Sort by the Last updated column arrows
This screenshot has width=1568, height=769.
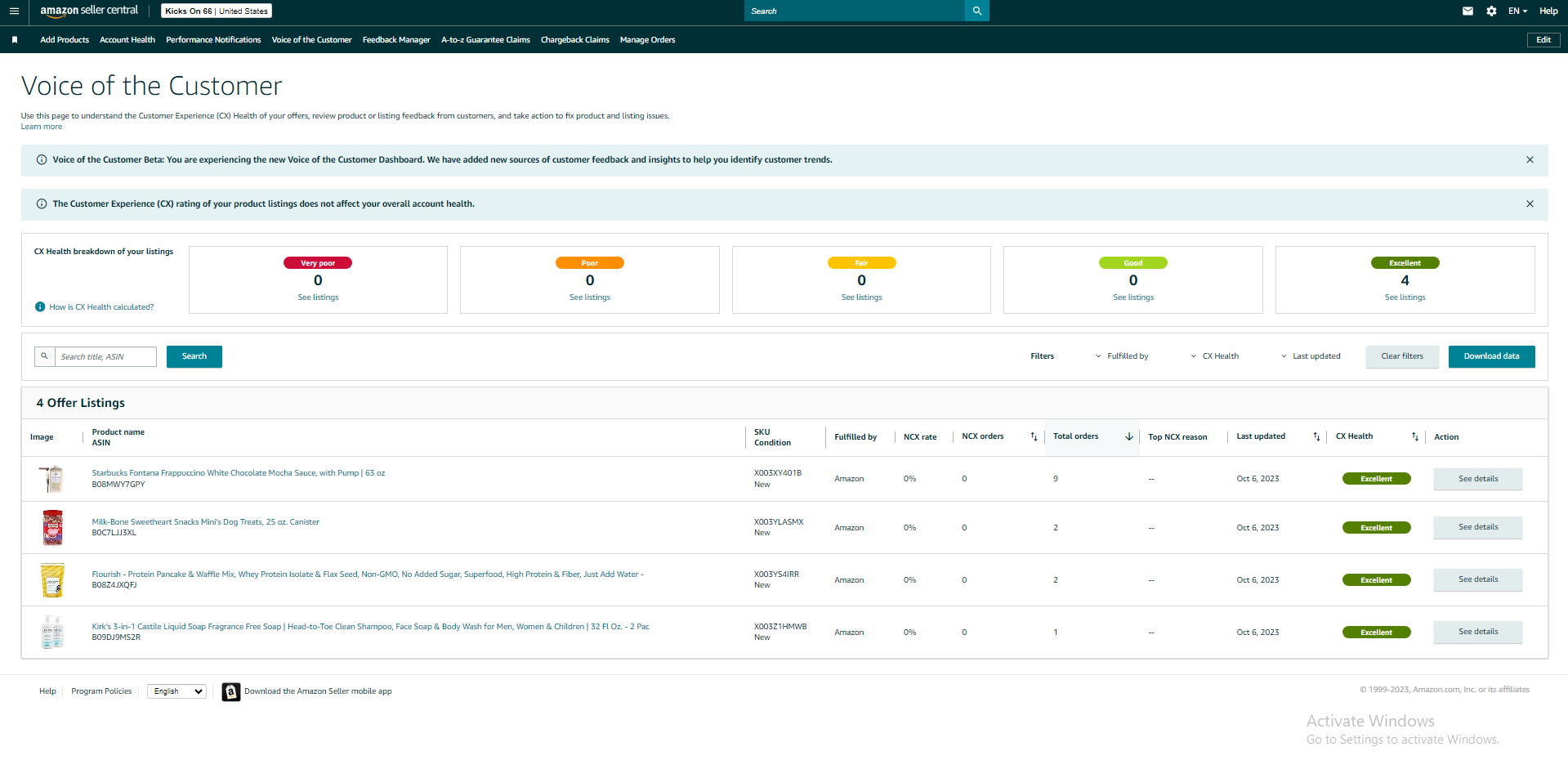click(x=1316, y=436)
